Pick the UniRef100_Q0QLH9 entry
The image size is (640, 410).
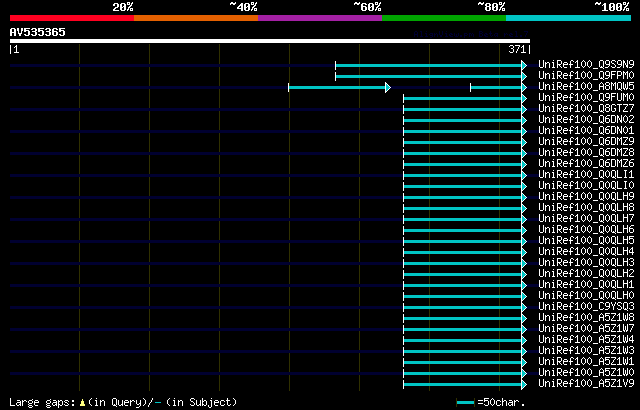click(586, 196)
